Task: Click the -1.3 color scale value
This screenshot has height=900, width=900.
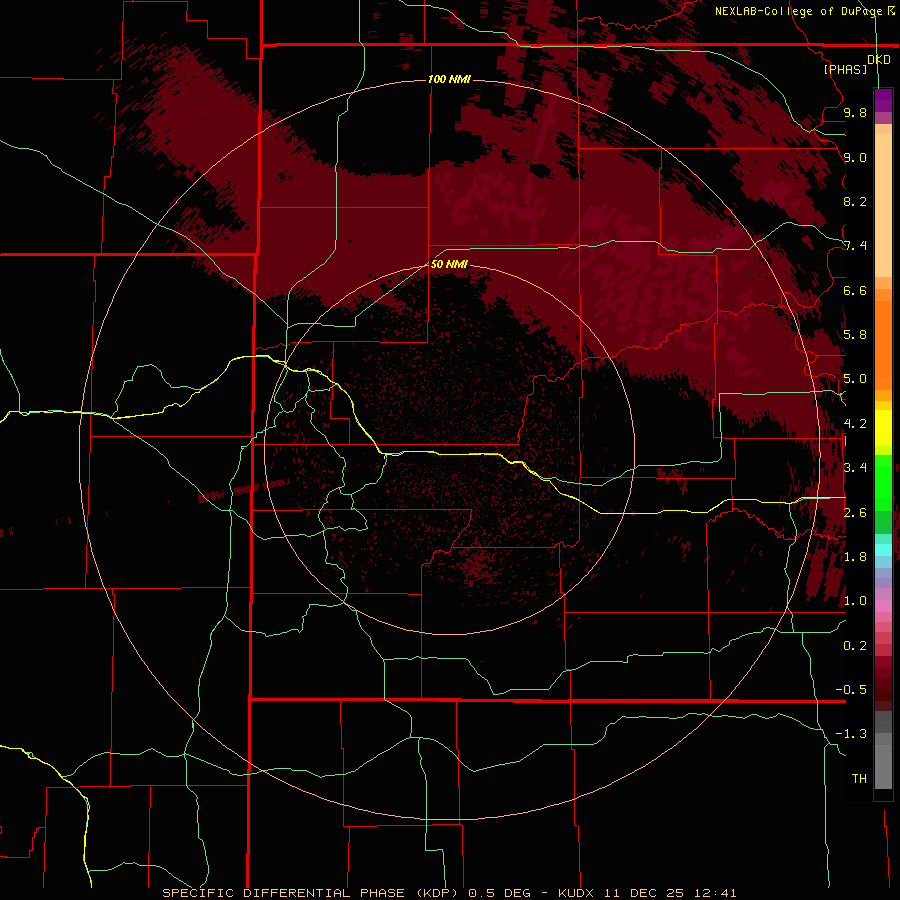Action: (851, 734)
